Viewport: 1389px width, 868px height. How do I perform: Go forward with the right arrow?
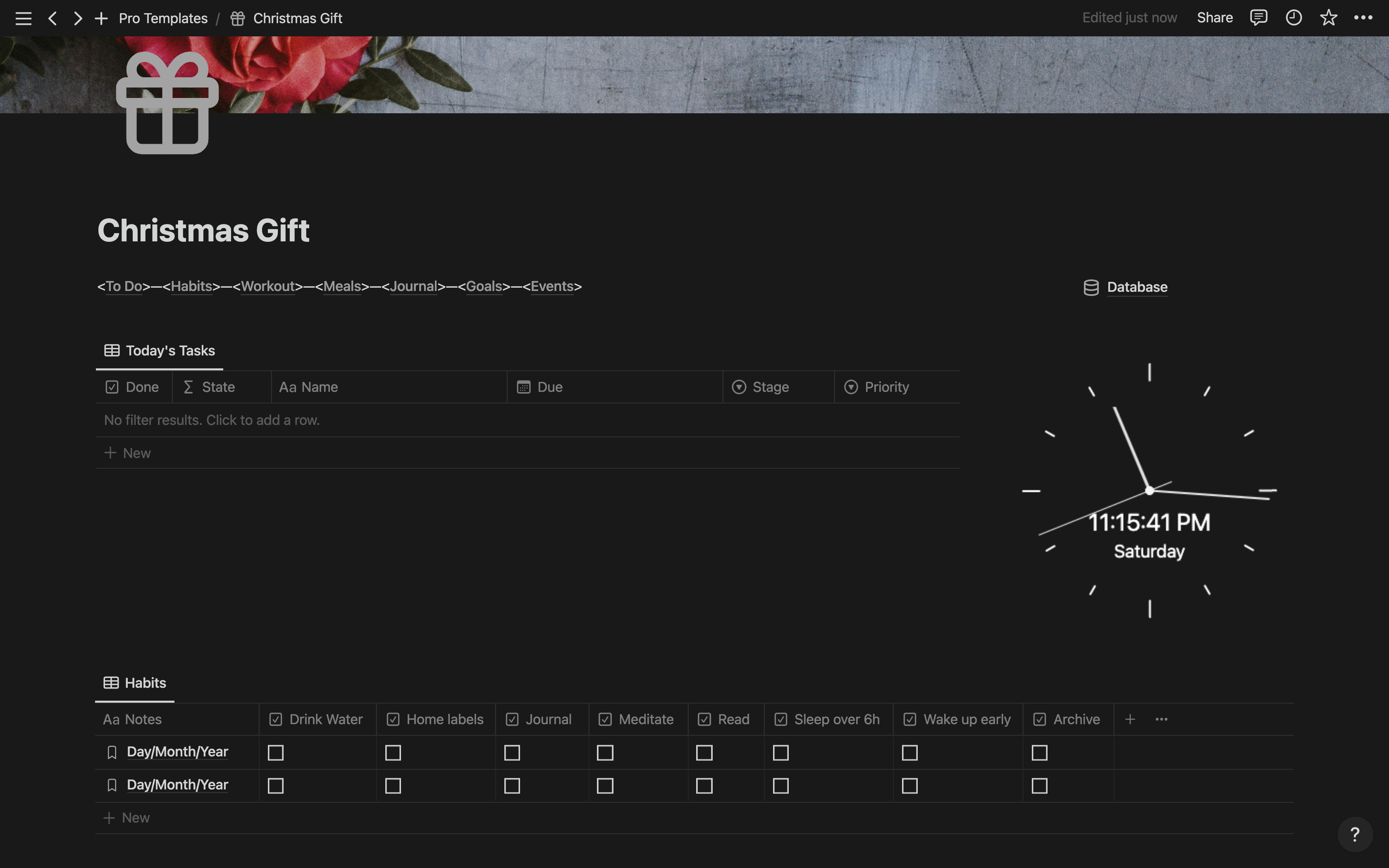pos(78,18)
